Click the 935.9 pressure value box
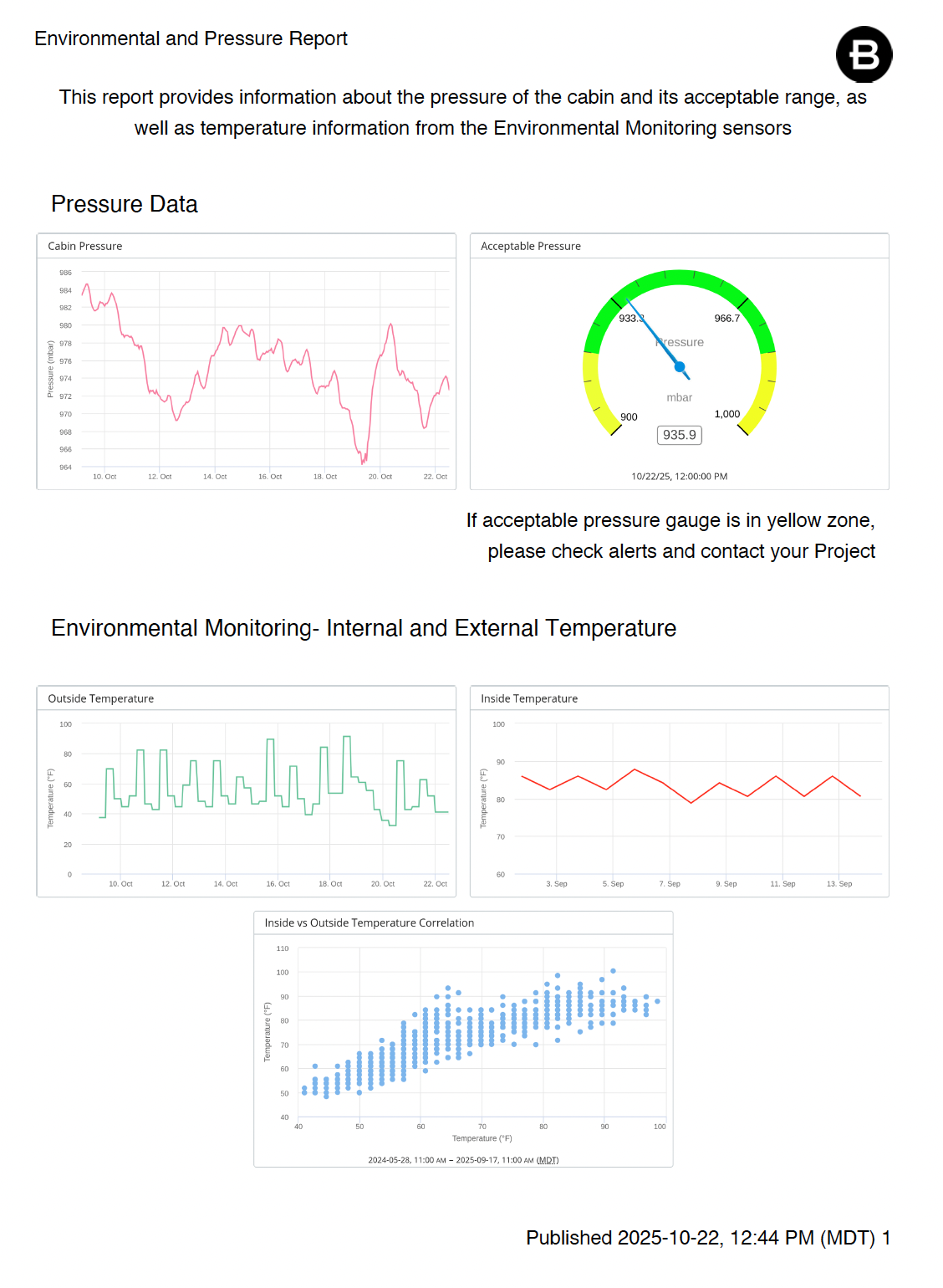The height and width of the screenshot is (1288, 943). [x=679, y=435]
